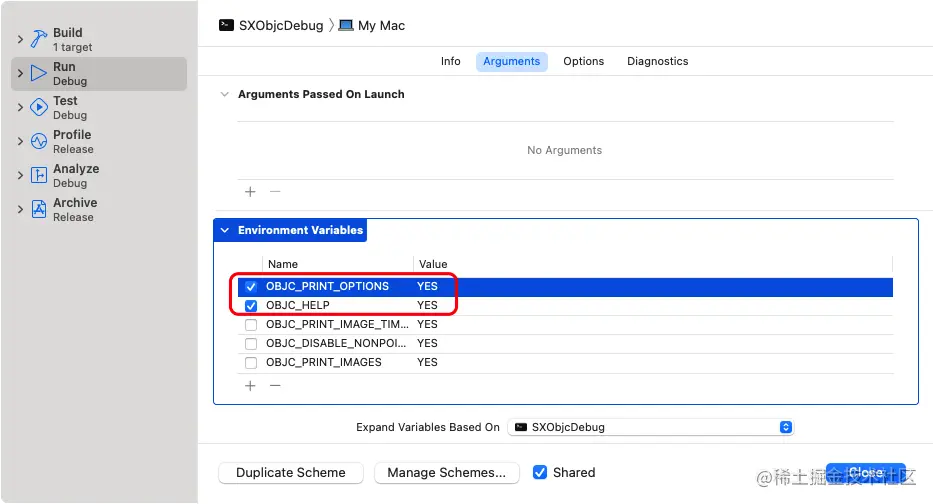
Task: Click the Profile instrument icon
Action: [x=39, y=141]
